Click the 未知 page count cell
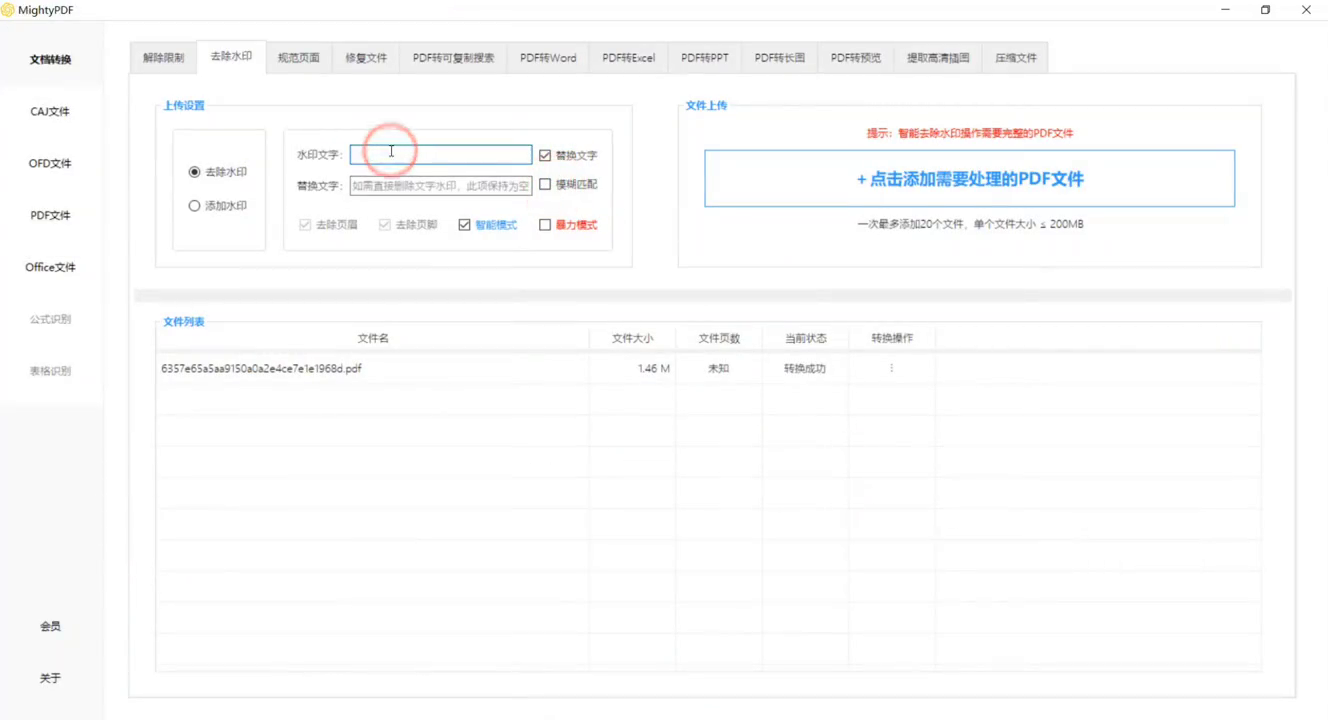Screen dimensions: 1328x720 click(x=719, y=369)
